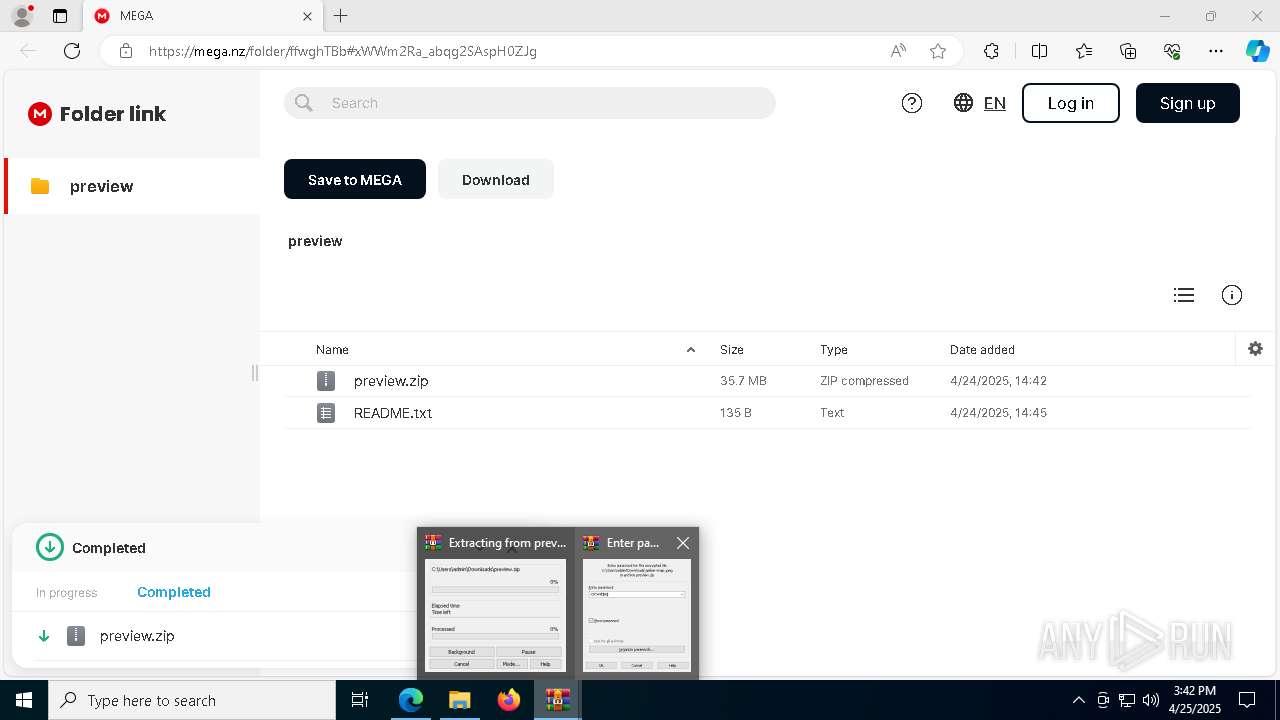
Task: Switch to In progress transfers tab
Action: 67,593
